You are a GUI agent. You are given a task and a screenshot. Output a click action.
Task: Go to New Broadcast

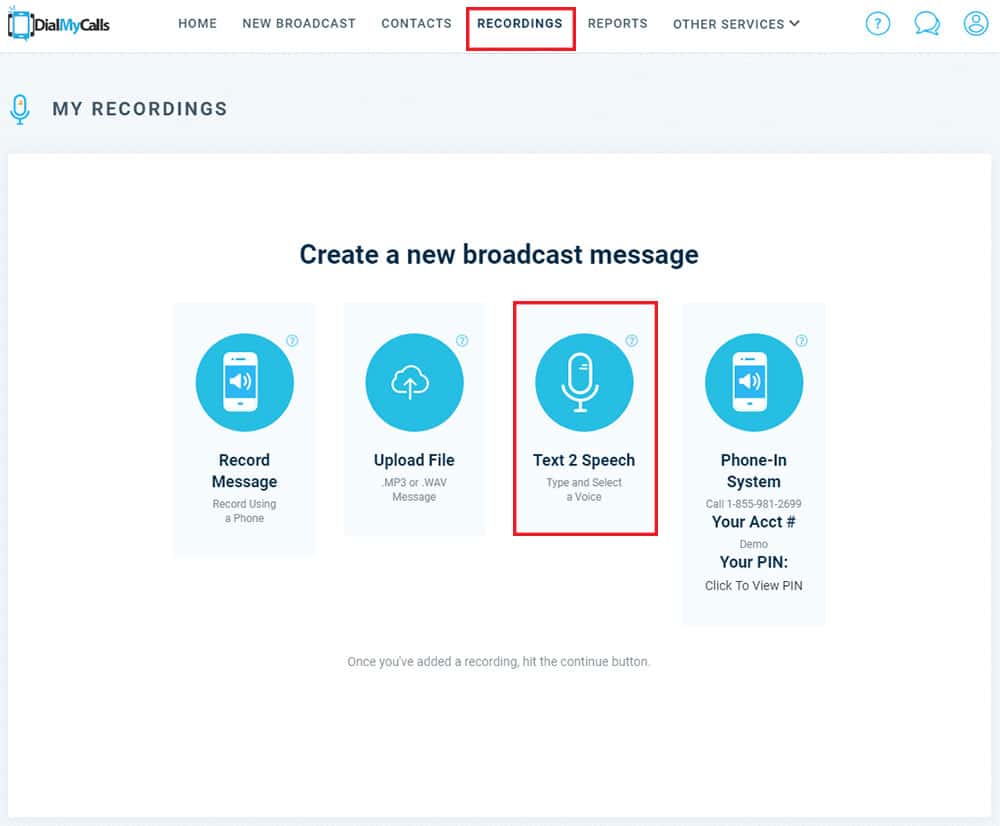point(299,24)
